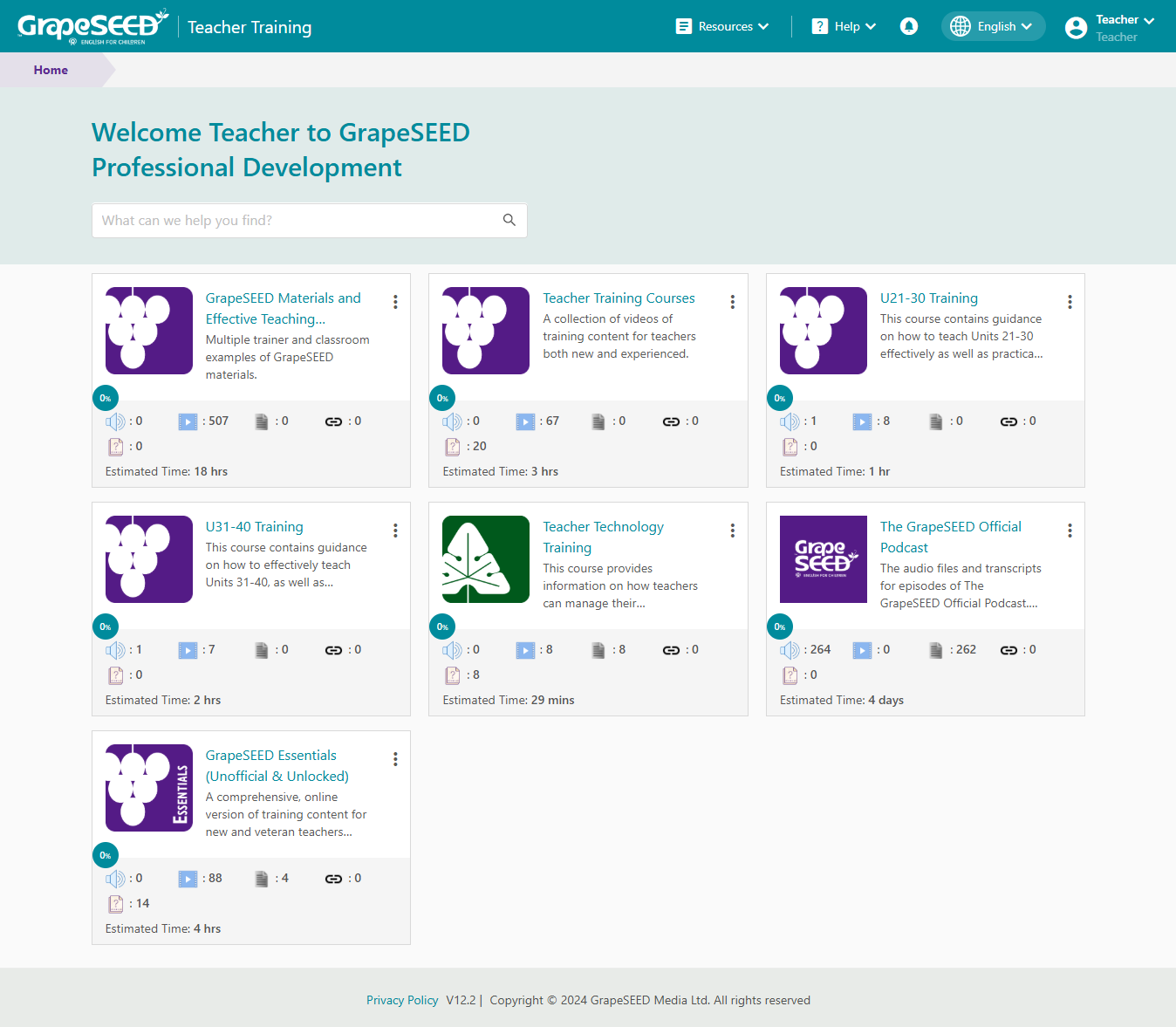Open the Privacy Policy link
This screenshot has height=1027, width=1176.
pos(402,1000)
